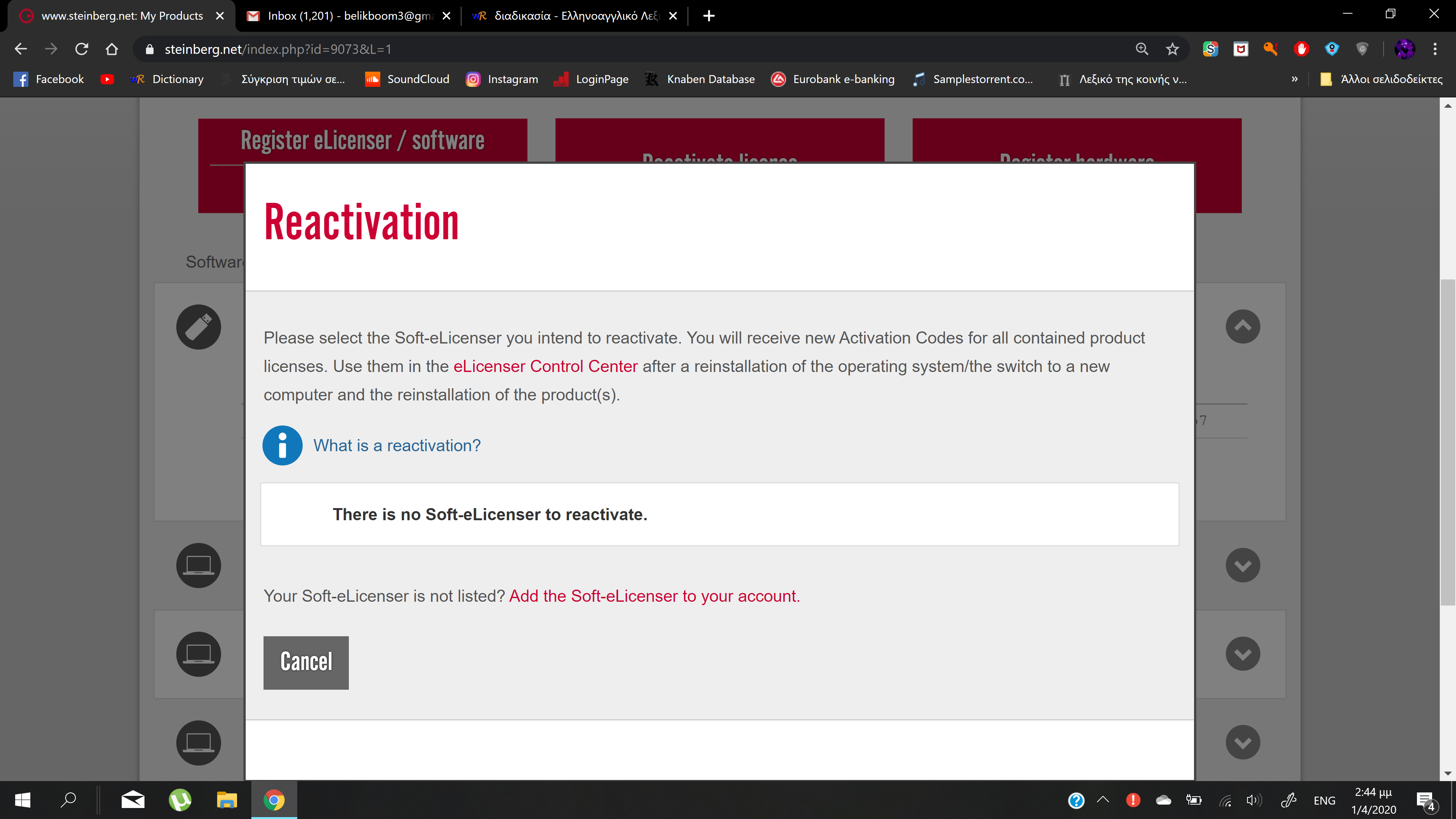Expand the first chevron-down license row

1243,565
